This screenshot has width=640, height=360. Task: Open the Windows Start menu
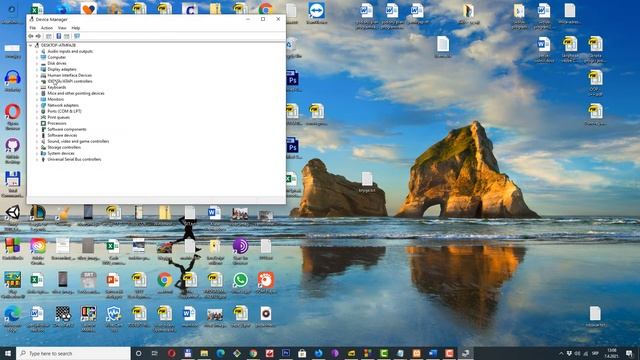tap(8, 353)
